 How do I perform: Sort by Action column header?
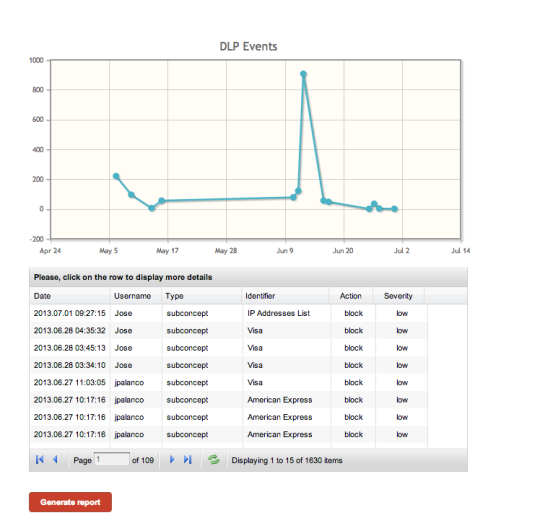351,296
